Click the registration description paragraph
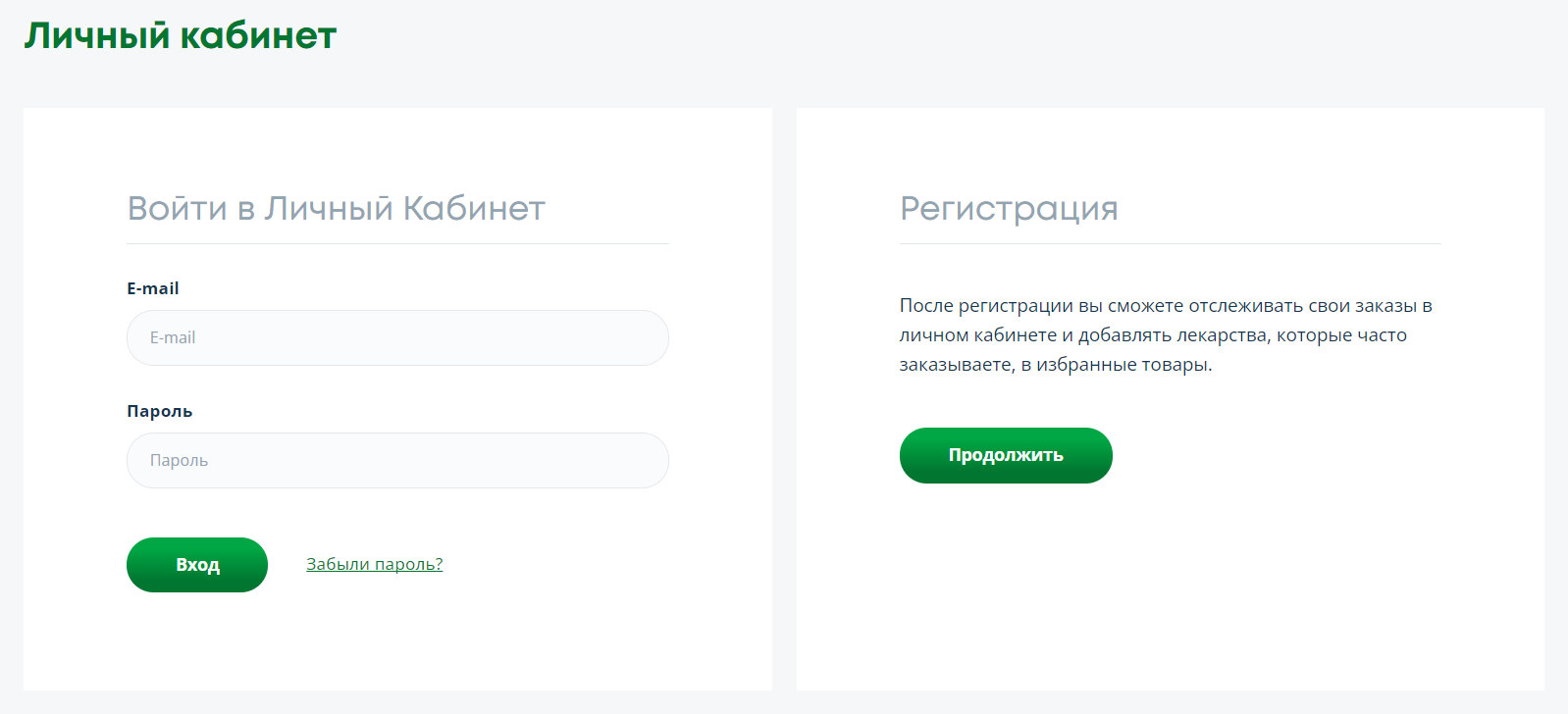 pyautogui.click(x=1166, y=334)
